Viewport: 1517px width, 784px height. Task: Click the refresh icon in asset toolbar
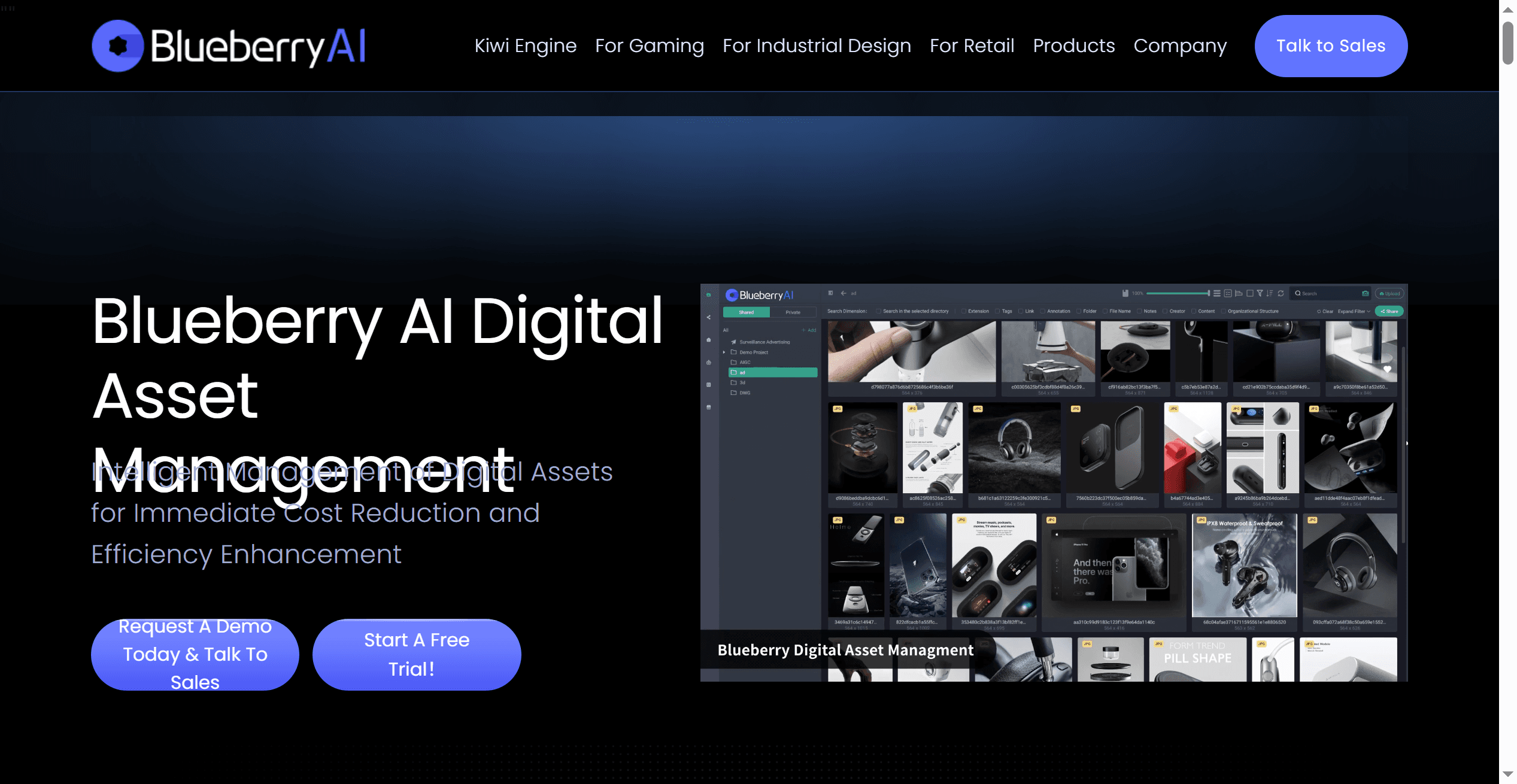click(x=1281, y=293)
